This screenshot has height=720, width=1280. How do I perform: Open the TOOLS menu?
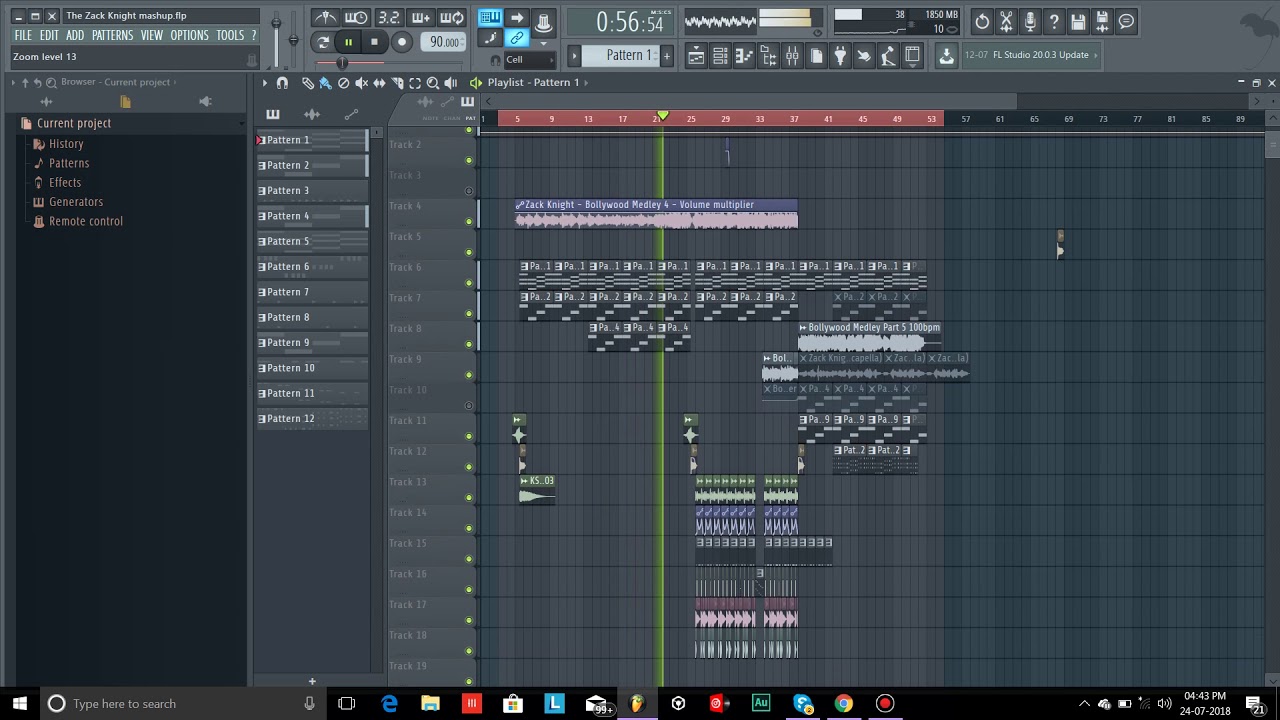click(x=230, y=35)
